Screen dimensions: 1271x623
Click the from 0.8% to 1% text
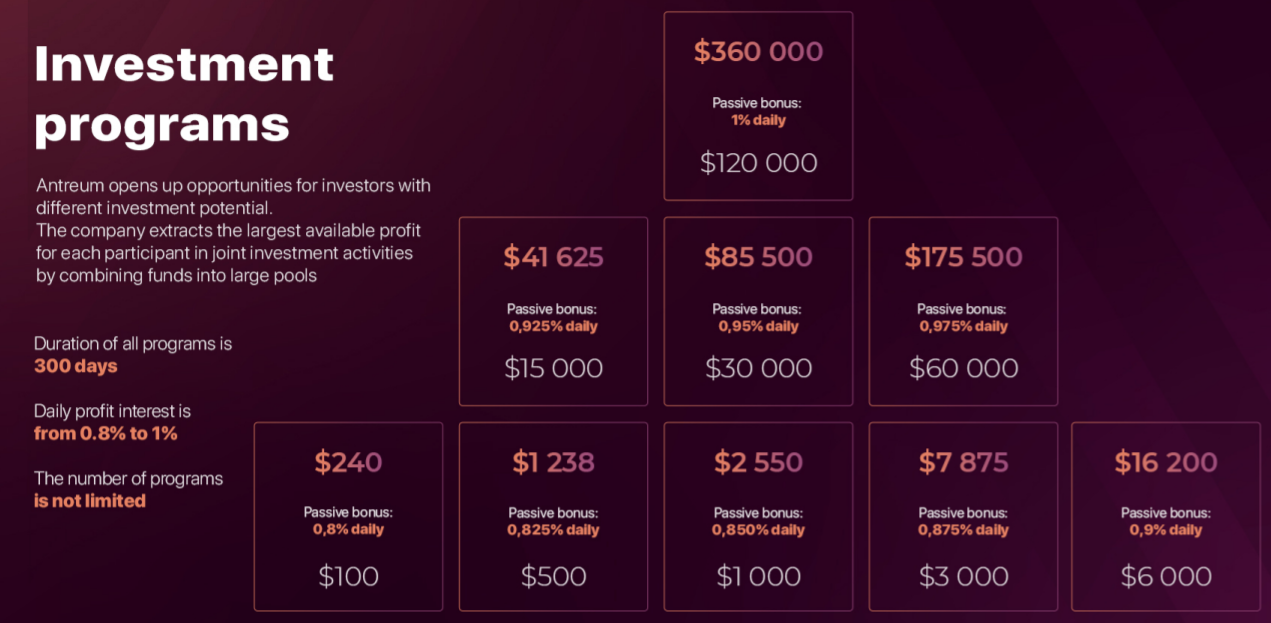click(x=106, y=434)
